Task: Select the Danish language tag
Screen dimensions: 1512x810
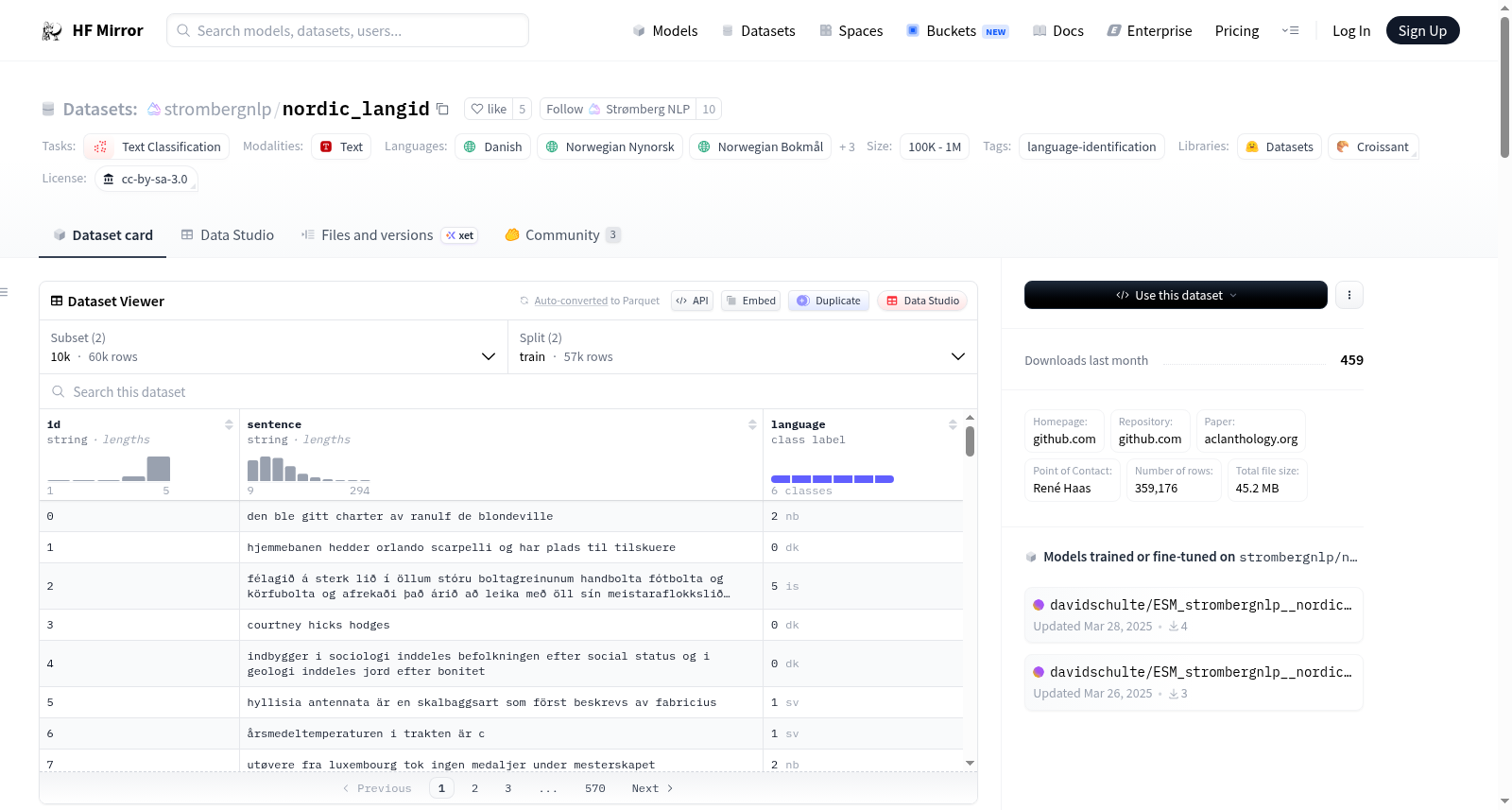Action: pyautogui.click(x=492, y=146)
